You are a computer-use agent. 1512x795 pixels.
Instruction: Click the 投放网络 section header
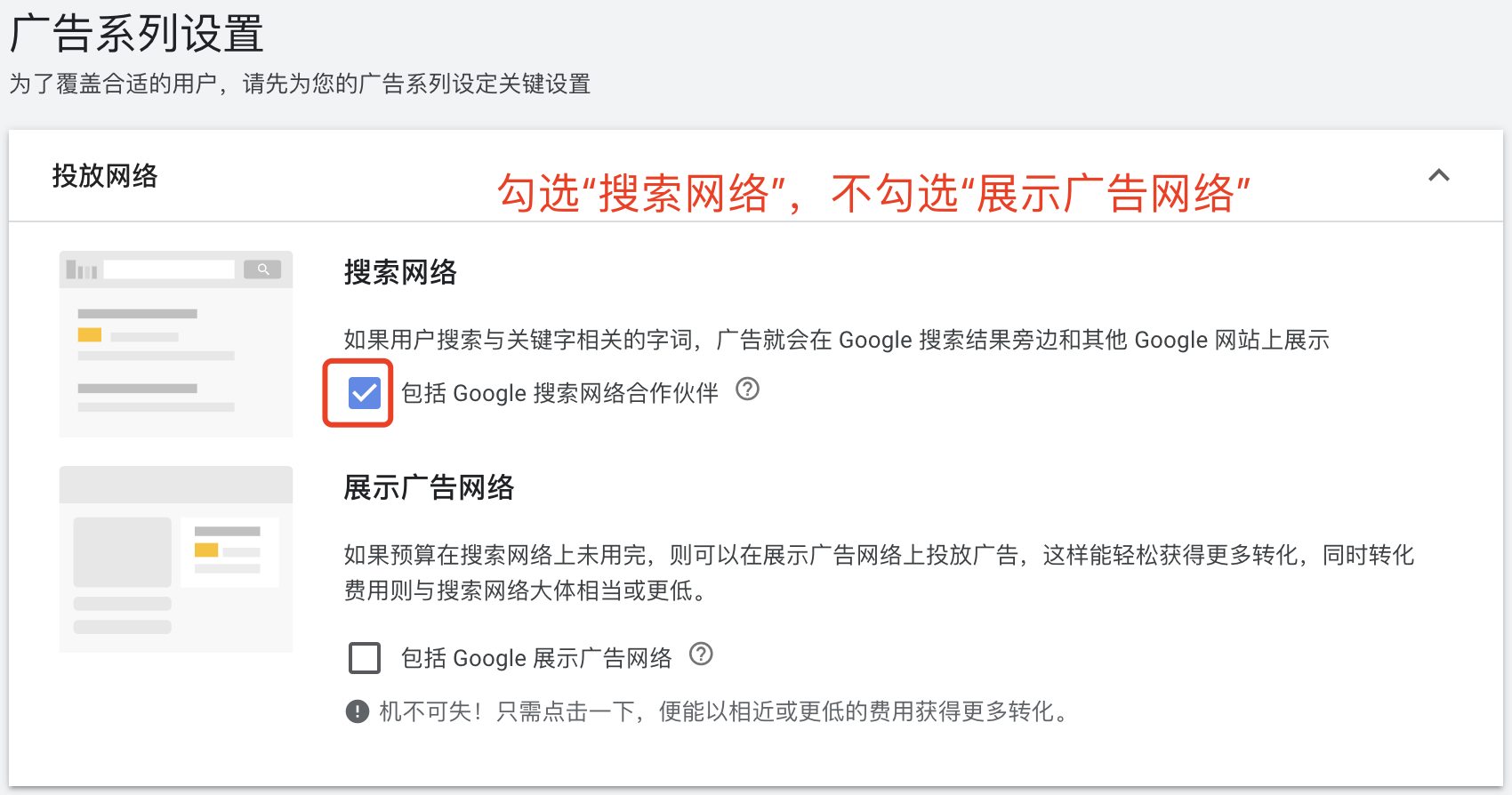(105, 176)
